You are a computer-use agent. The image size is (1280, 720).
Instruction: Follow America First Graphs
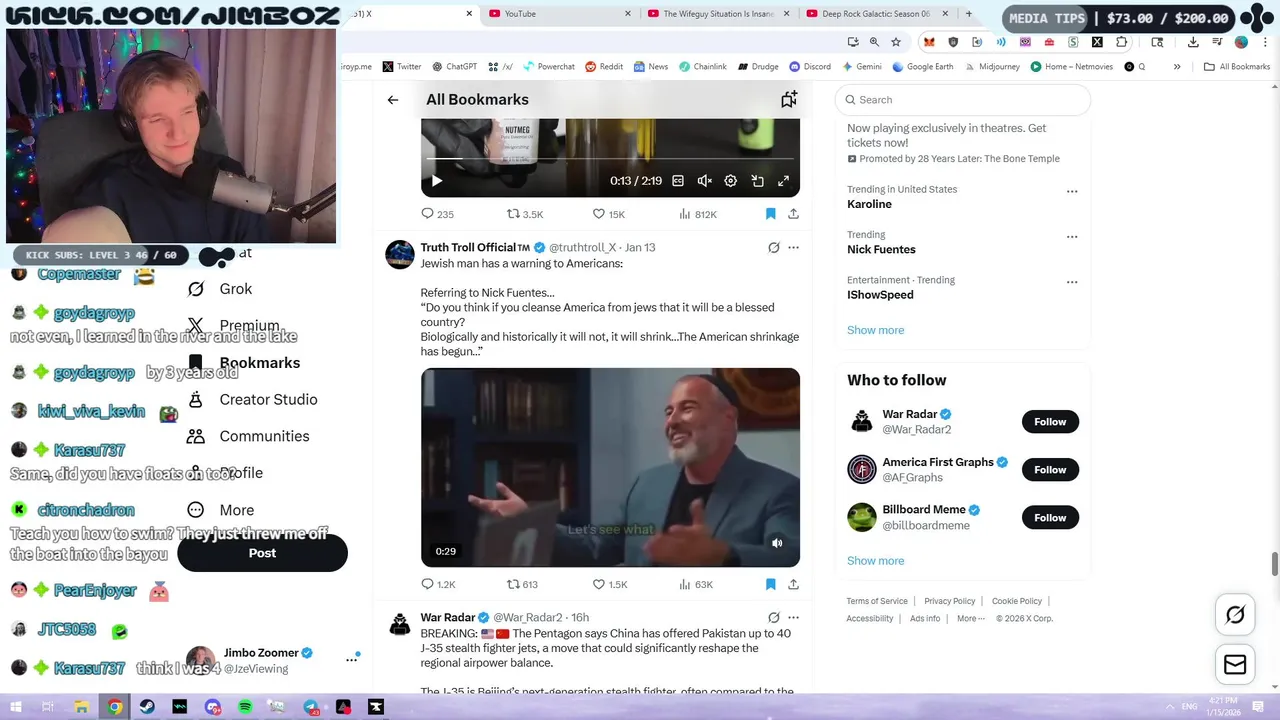pyautogui.click(x=1050, y=470)
